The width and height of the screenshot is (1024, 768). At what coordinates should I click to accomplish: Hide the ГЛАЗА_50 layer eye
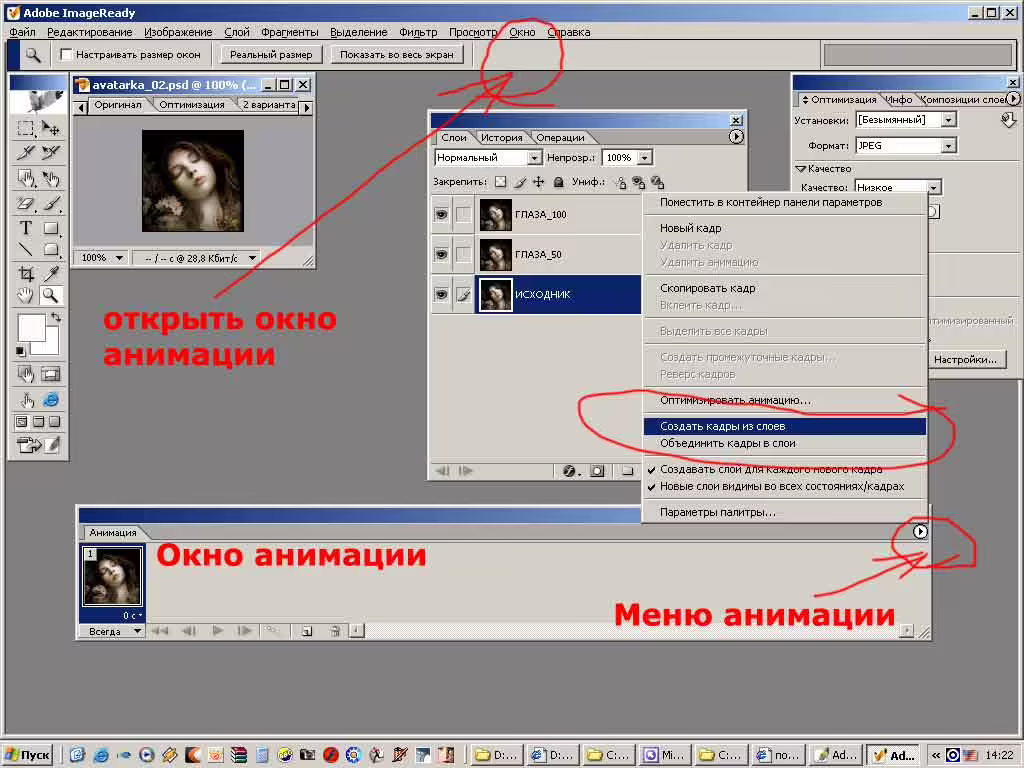tap(441, 254)
